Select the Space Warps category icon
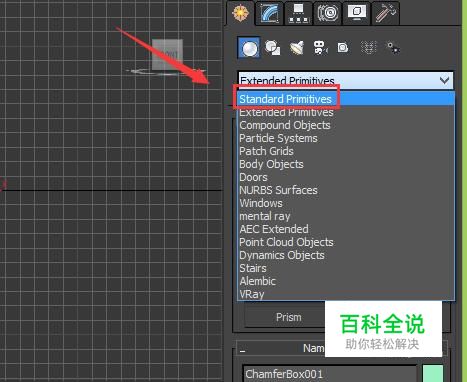This screenshot has height=382, width=467. [x=369, y=48]
